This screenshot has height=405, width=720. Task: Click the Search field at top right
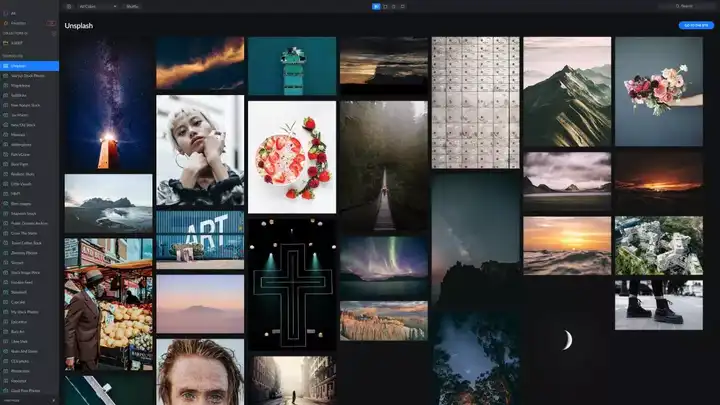pos(686,6)
